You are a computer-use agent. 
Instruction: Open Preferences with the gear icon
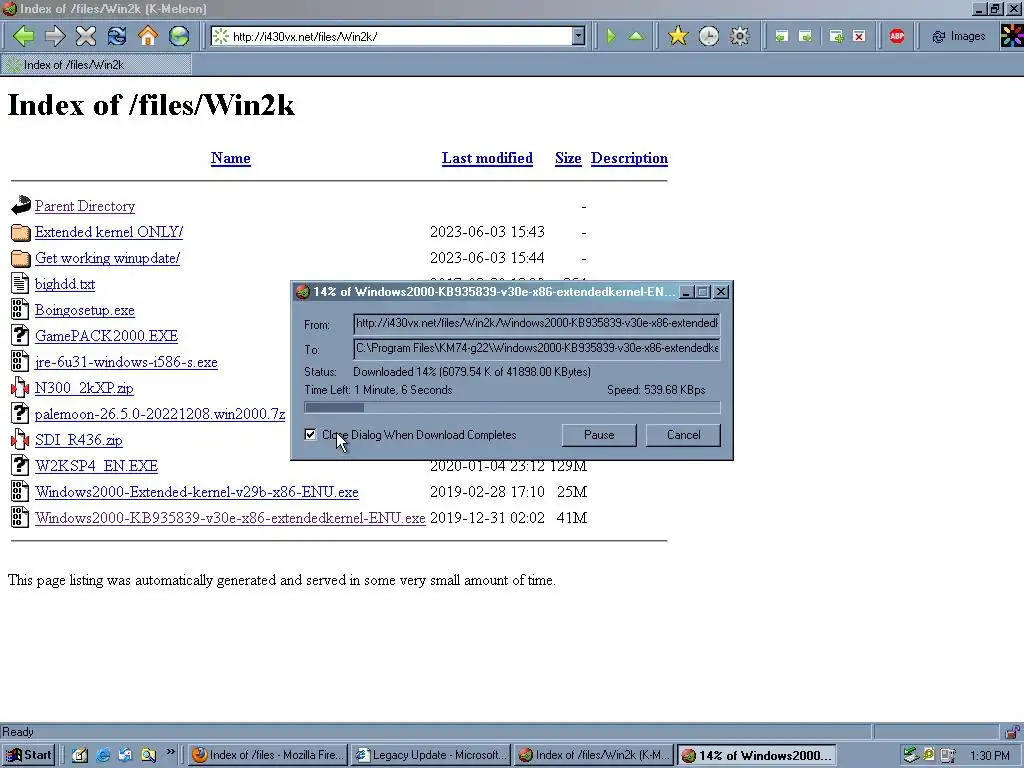pos(739,36)
